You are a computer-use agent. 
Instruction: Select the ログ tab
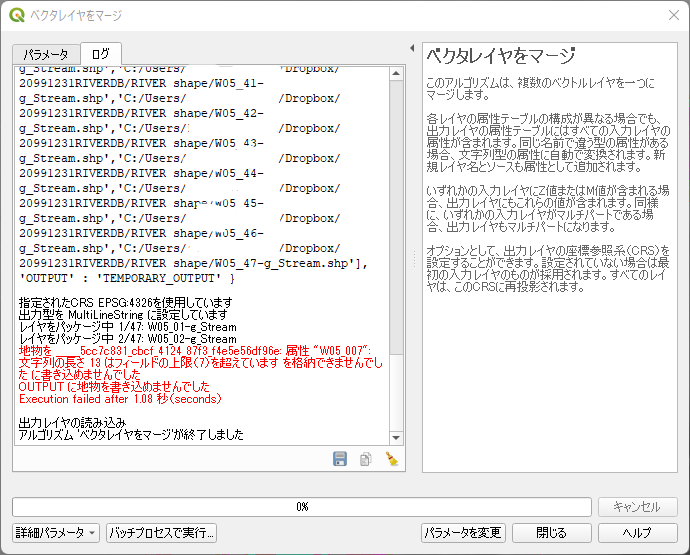point(100,54)
